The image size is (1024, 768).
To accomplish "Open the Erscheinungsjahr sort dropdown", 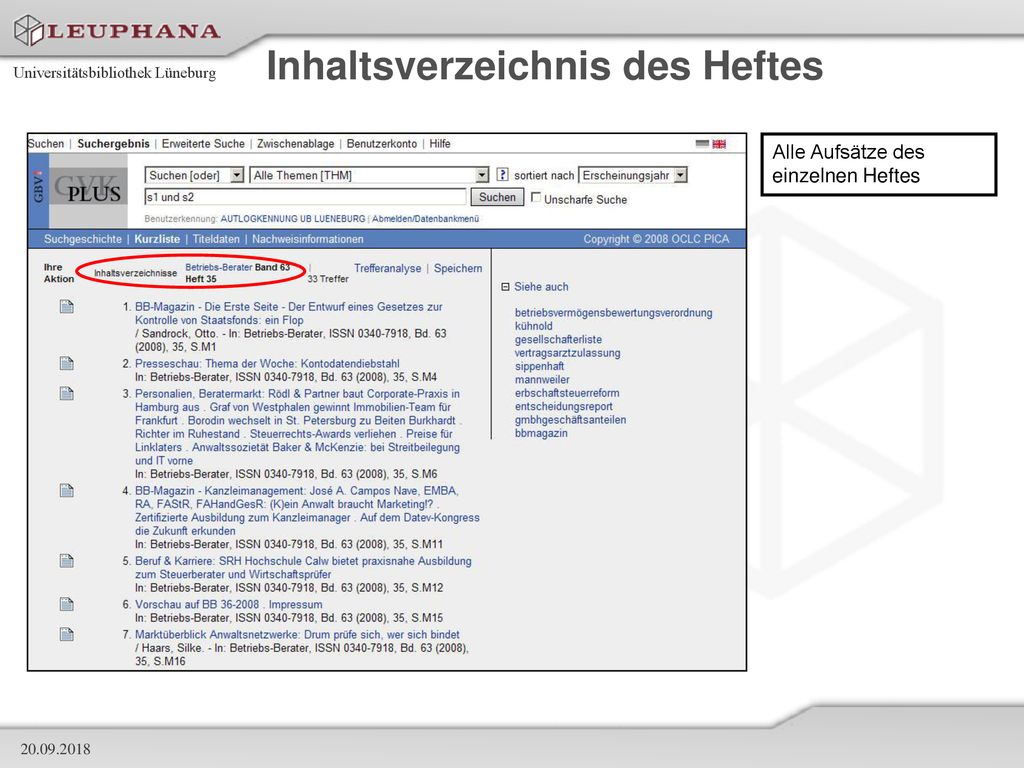I will click(633, 175).
